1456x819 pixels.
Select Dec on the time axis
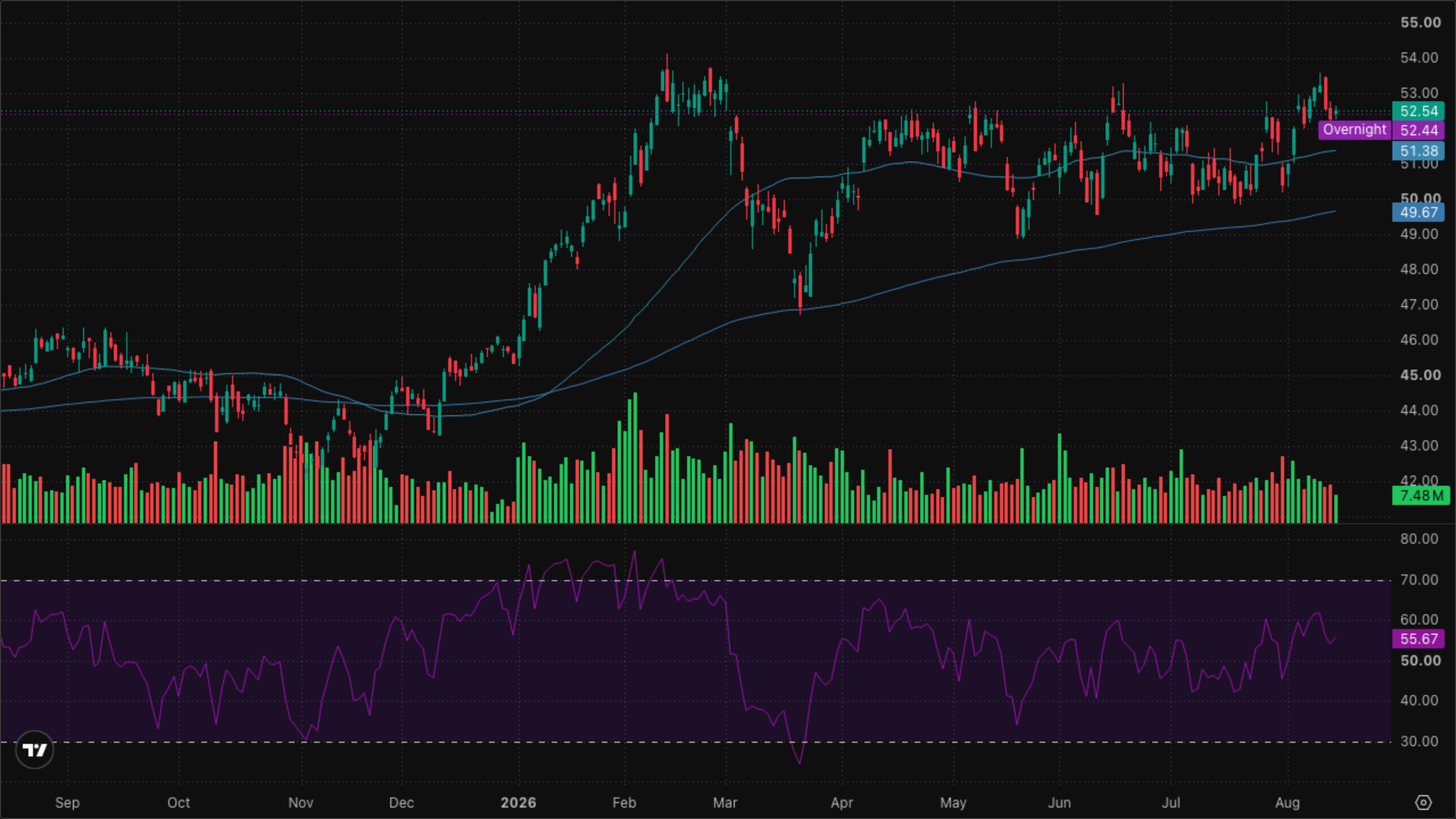[x=401, y=803]
